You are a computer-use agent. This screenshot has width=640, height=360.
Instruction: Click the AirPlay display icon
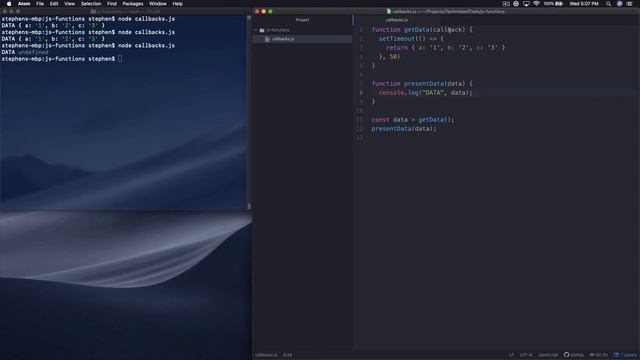[x=526, y=4]
